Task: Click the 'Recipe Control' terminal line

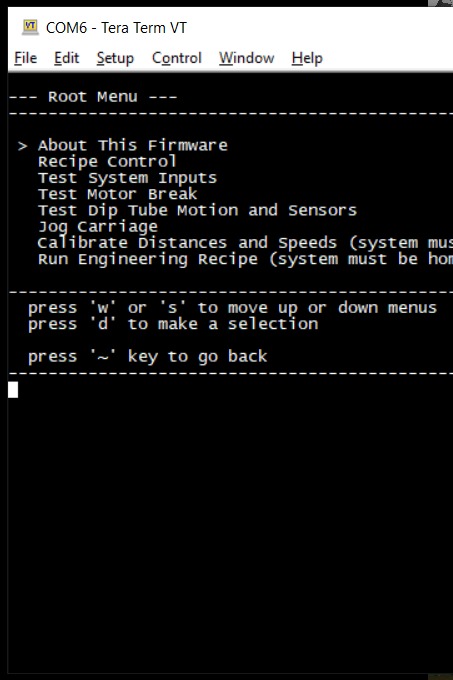Action: click(107, 162)
